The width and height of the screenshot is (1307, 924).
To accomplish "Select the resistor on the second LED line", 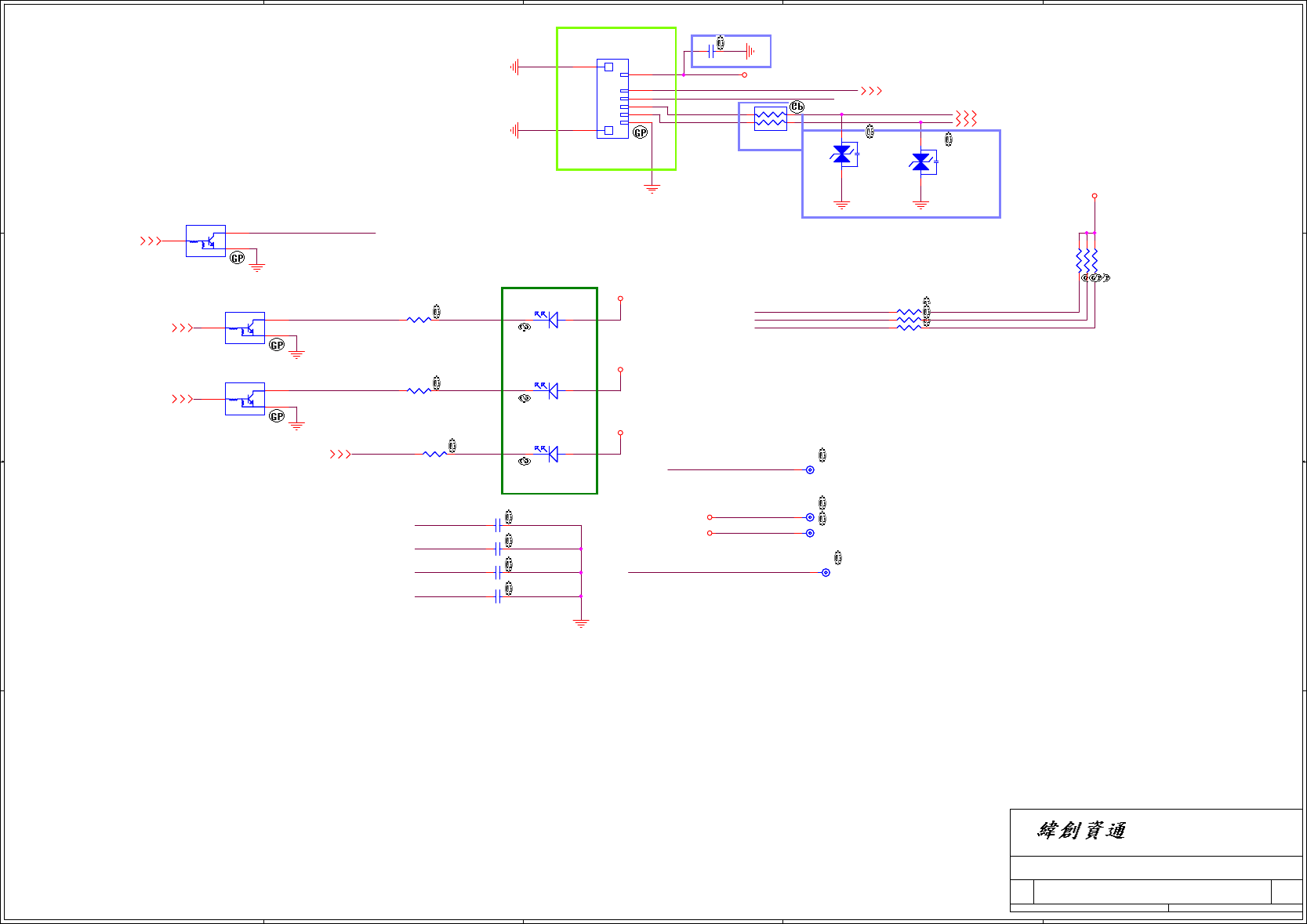I will 419,390.
